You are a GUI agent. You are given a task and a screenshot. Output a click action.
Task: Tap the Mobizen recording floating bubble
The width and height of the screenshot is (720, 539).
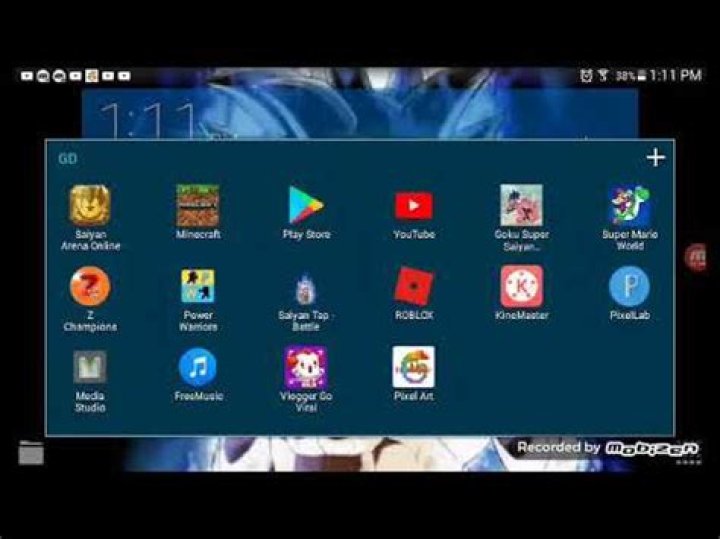click(x=696, y=258)
